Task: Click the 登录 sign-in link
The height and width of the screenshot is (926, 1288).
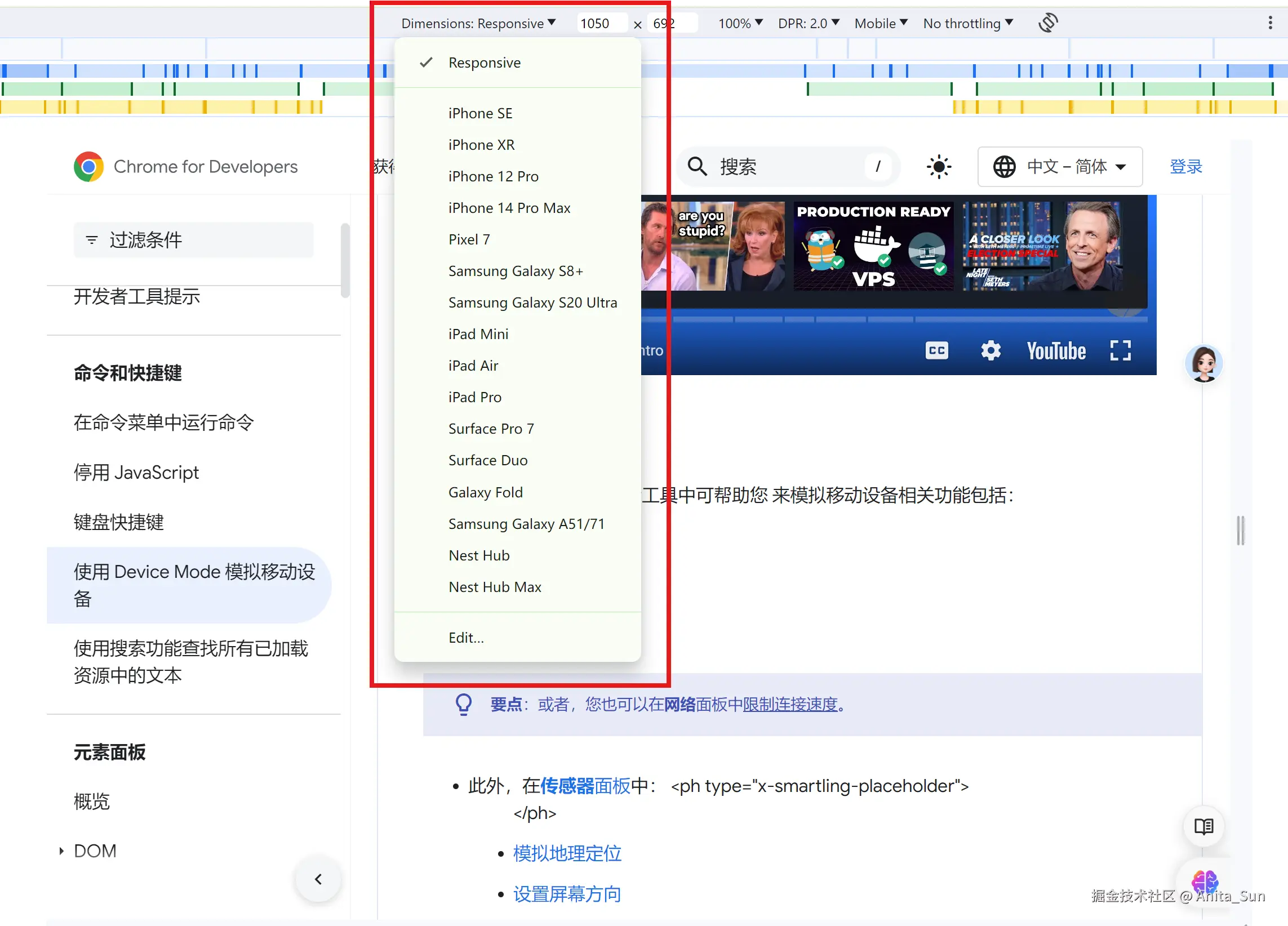Action: click(1186, 166)
